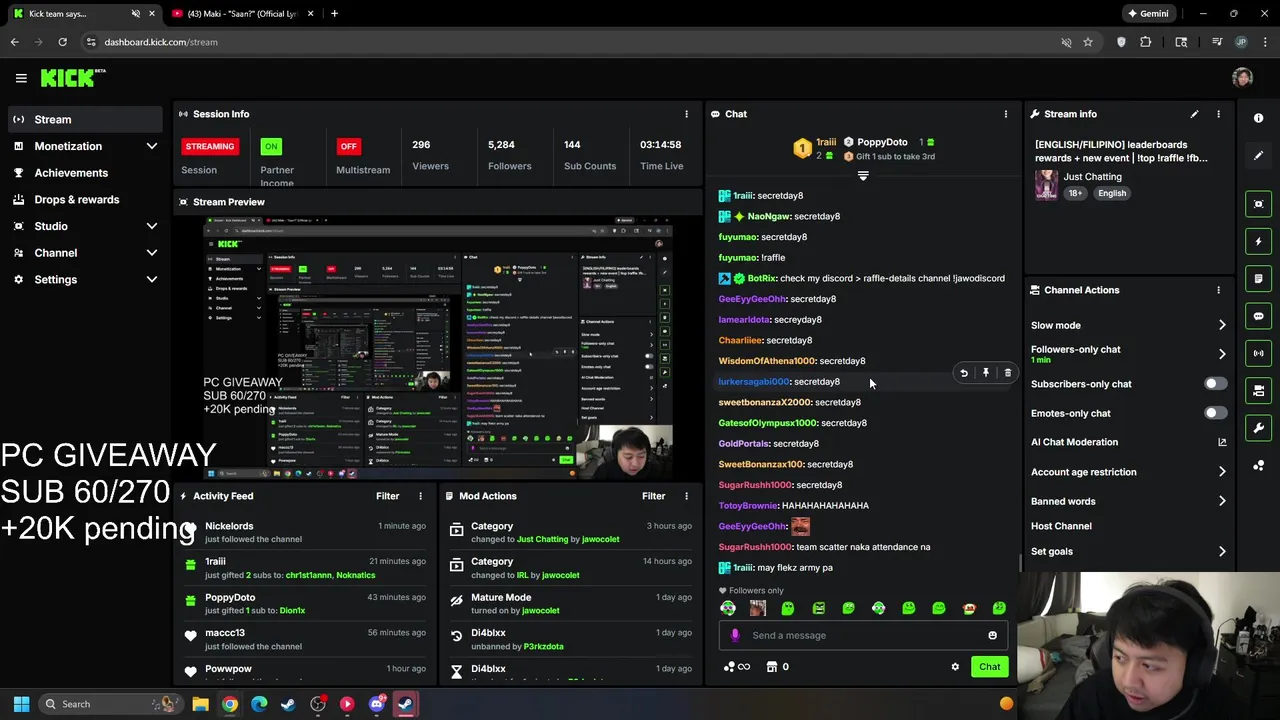Viewport: 1280px width, 720px height.
Task: Open the Chat panel options menu
Action: [x=1006, y=114]
